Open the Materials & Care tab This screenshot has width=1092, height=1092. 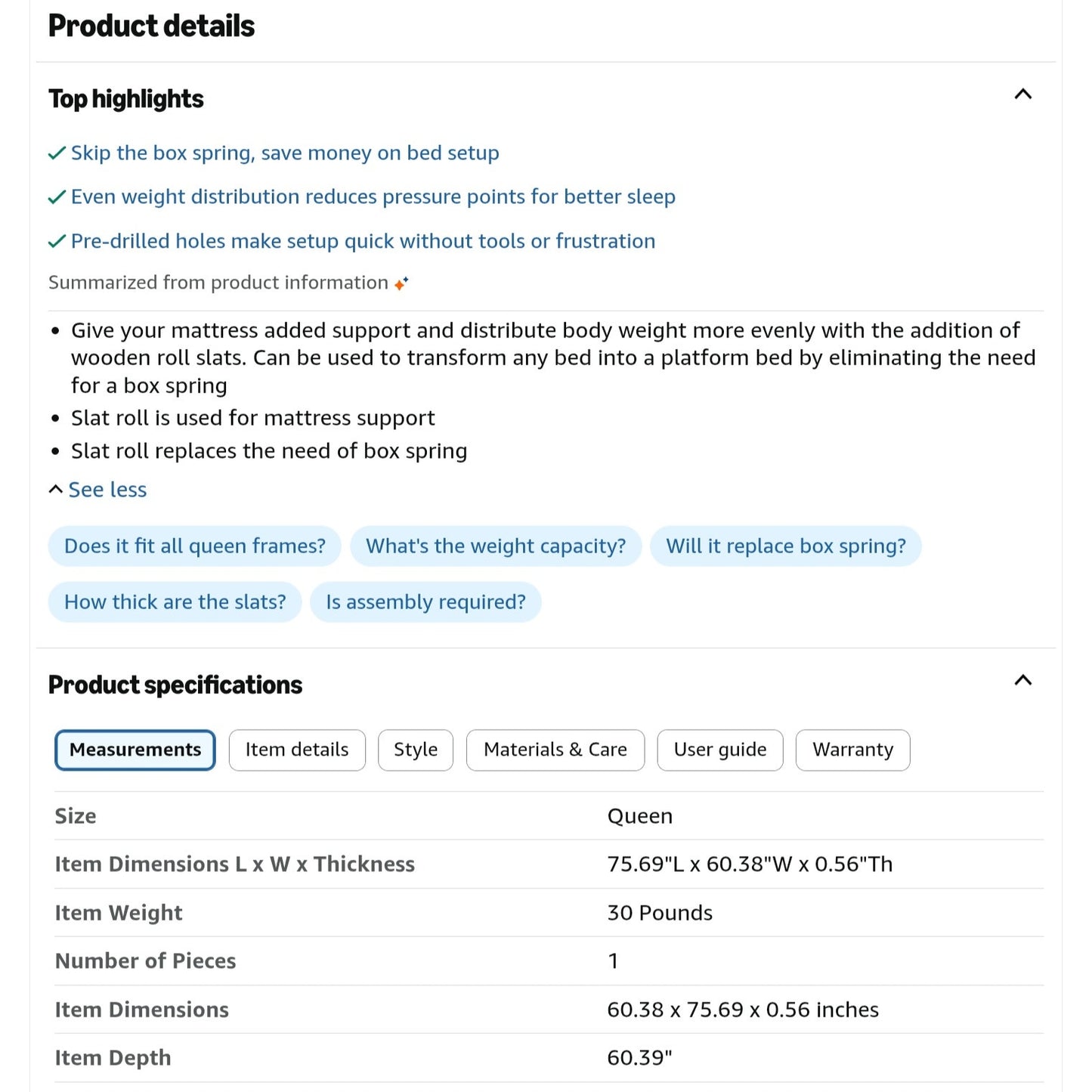pos(555,750)
